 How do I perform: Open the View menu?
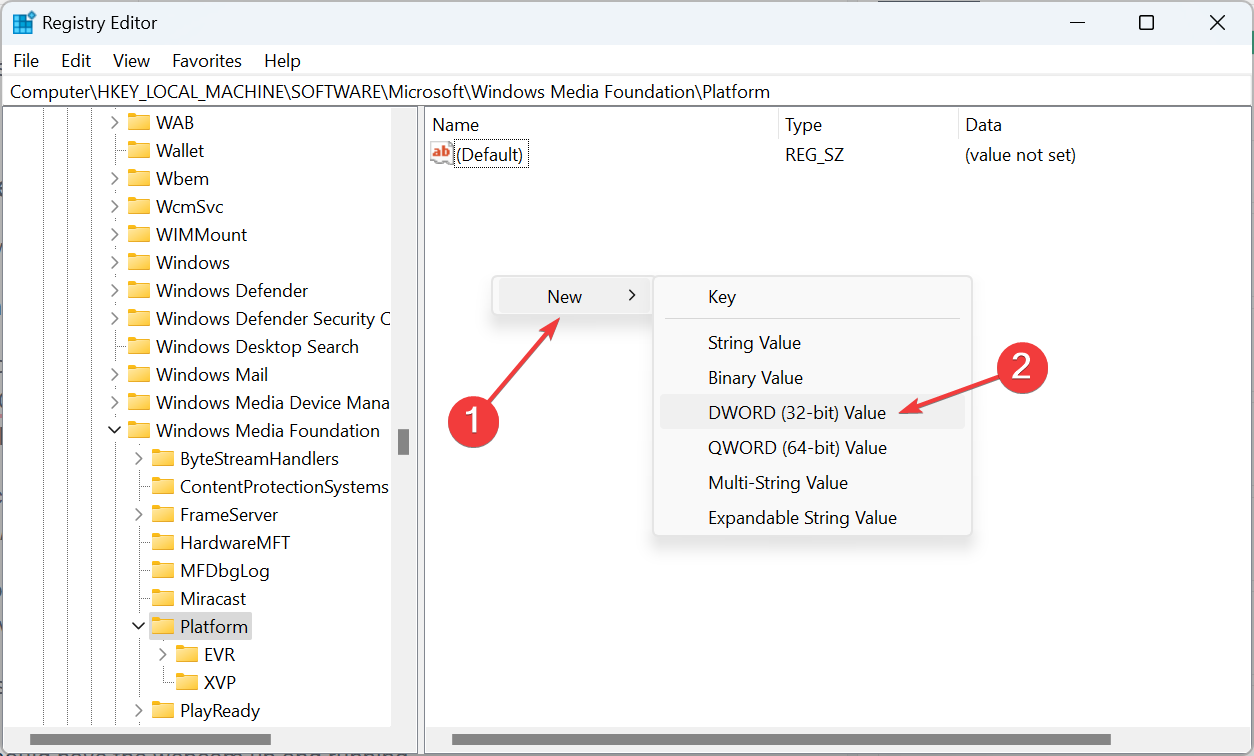(131, 61)
